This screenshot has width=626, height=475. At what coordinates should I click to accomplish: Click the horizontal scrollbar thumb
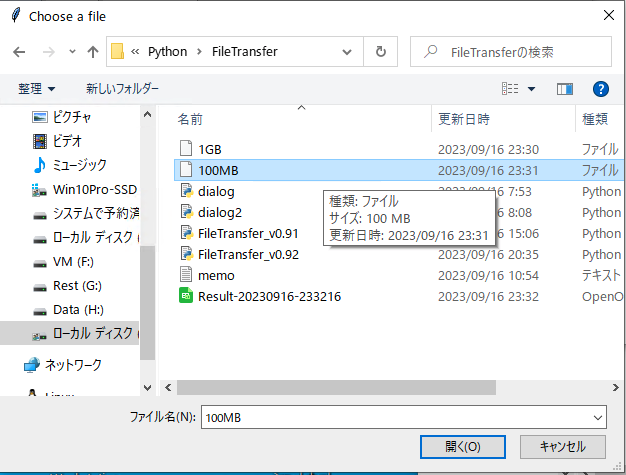(336, 387)
